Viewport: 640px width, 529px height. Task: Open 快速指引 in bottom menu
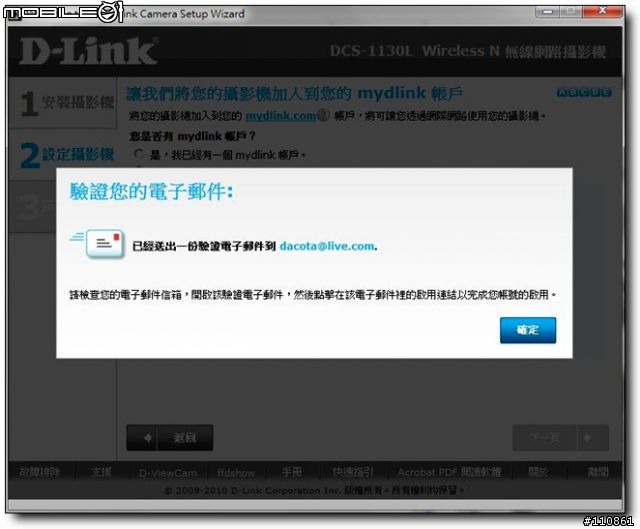353,472
